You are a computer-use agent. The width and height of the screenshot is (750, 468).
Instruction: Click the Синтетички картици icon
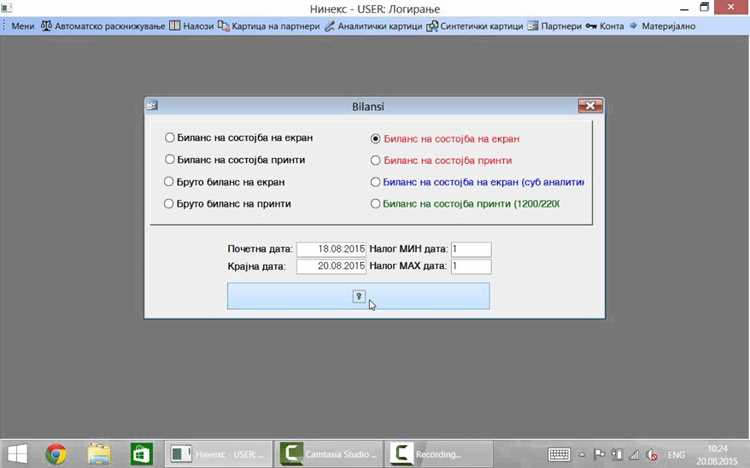(432, 26)
